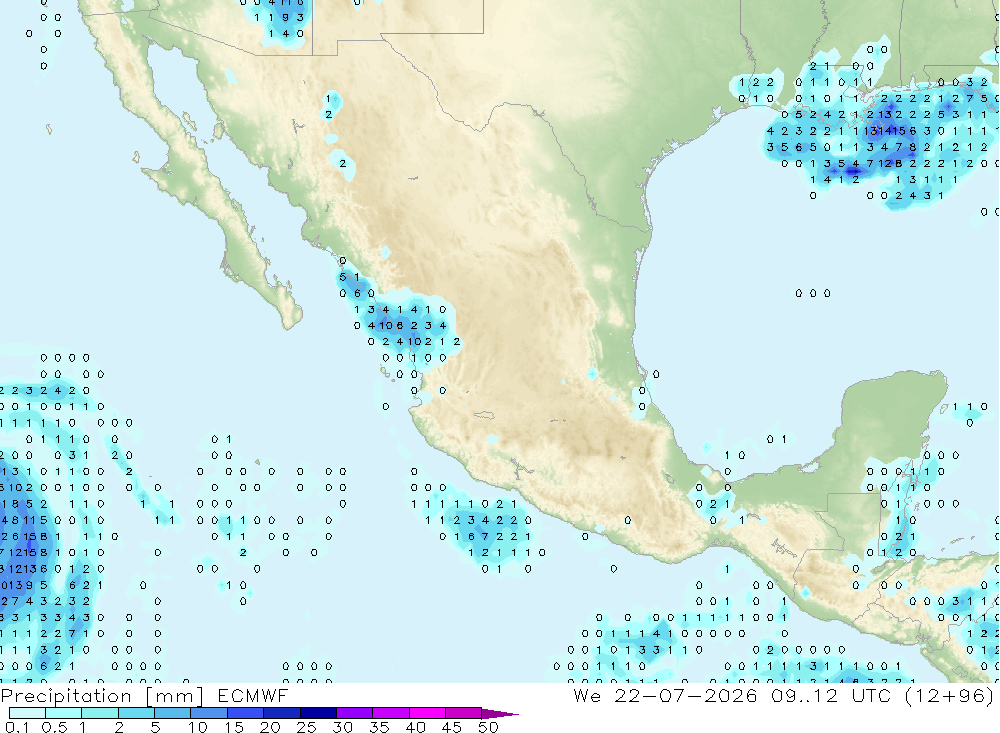Click the 'Precipitation [mm]' title text

[x=103, y=695]
